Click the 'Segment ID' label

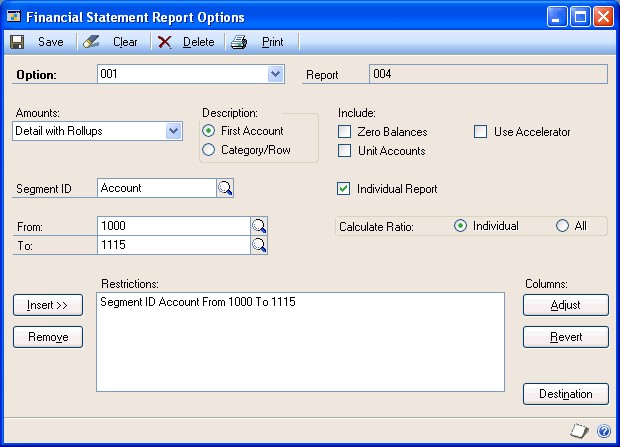click(44, 189)
